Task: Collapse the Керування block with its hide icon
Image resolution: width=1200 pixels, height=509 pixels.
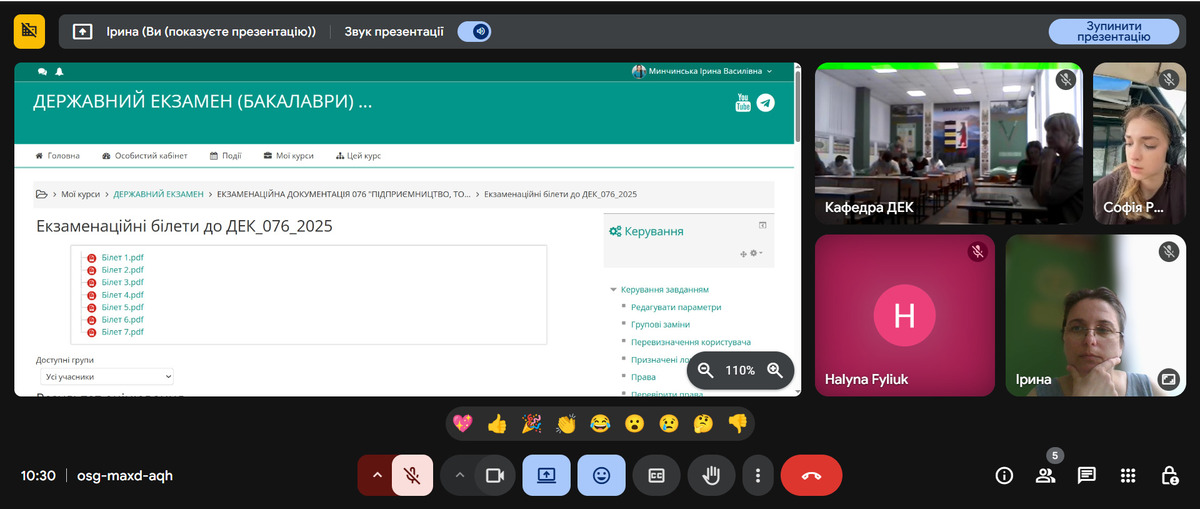Action: tap(762, 225)
